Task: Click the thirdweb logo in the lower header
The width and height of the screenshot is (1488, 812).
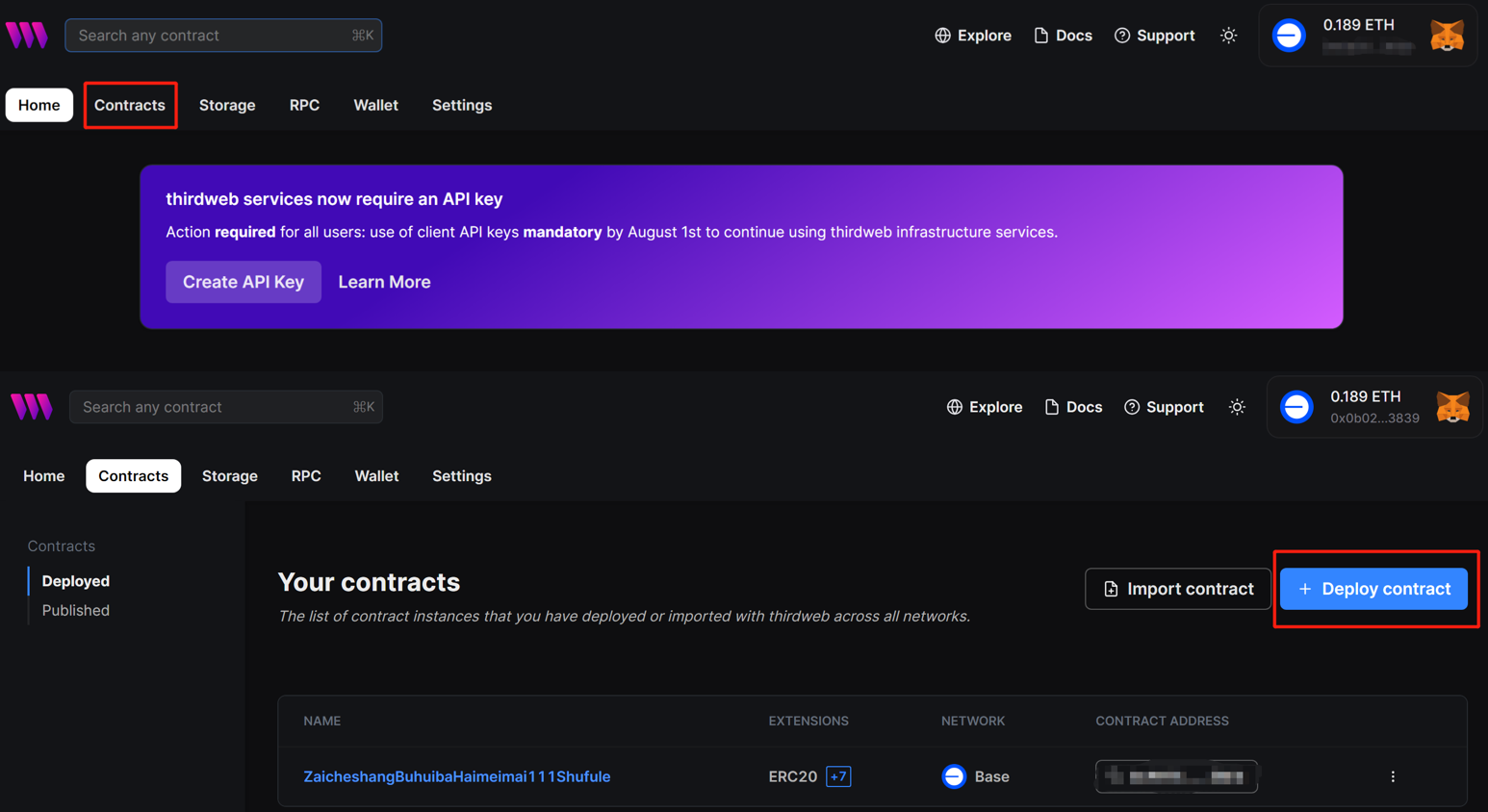Action: 32,407
